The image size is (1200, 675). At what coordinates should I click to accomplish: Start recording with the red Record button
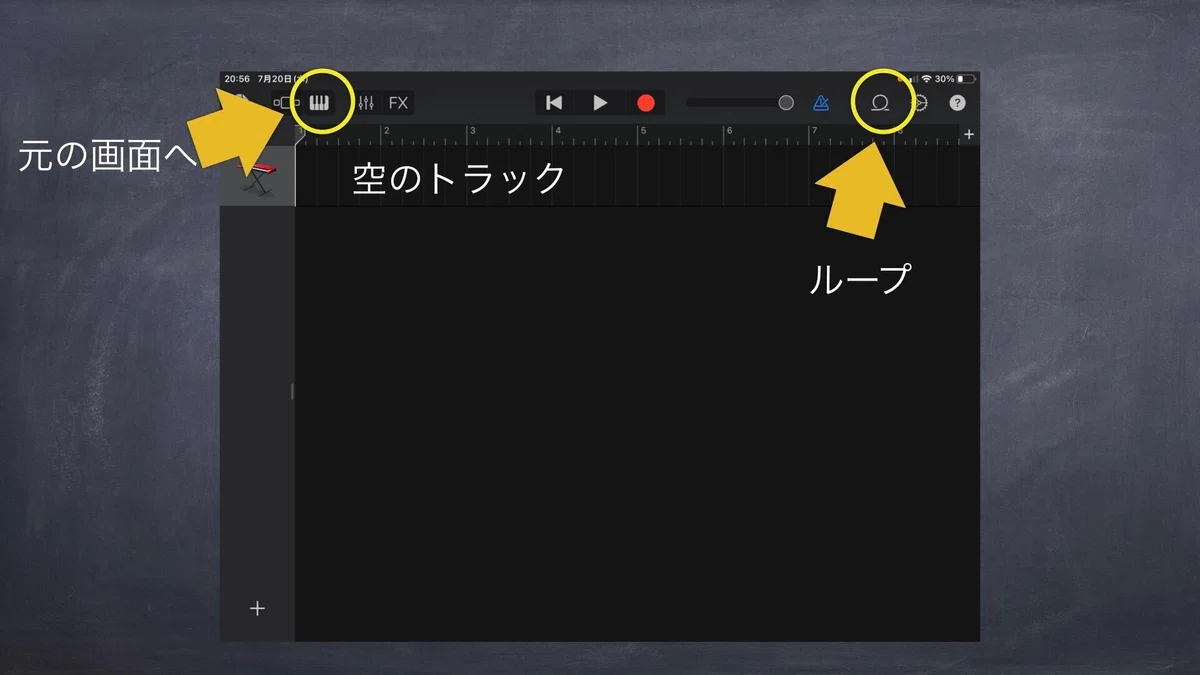tap(646, 103)
